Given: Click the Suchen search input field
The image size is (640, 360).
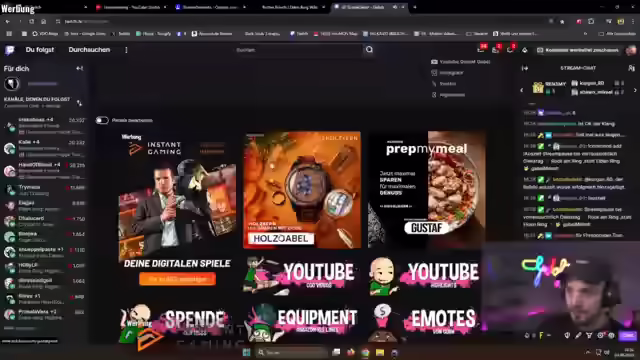Looking at the screenshot, I should [299, 50].
